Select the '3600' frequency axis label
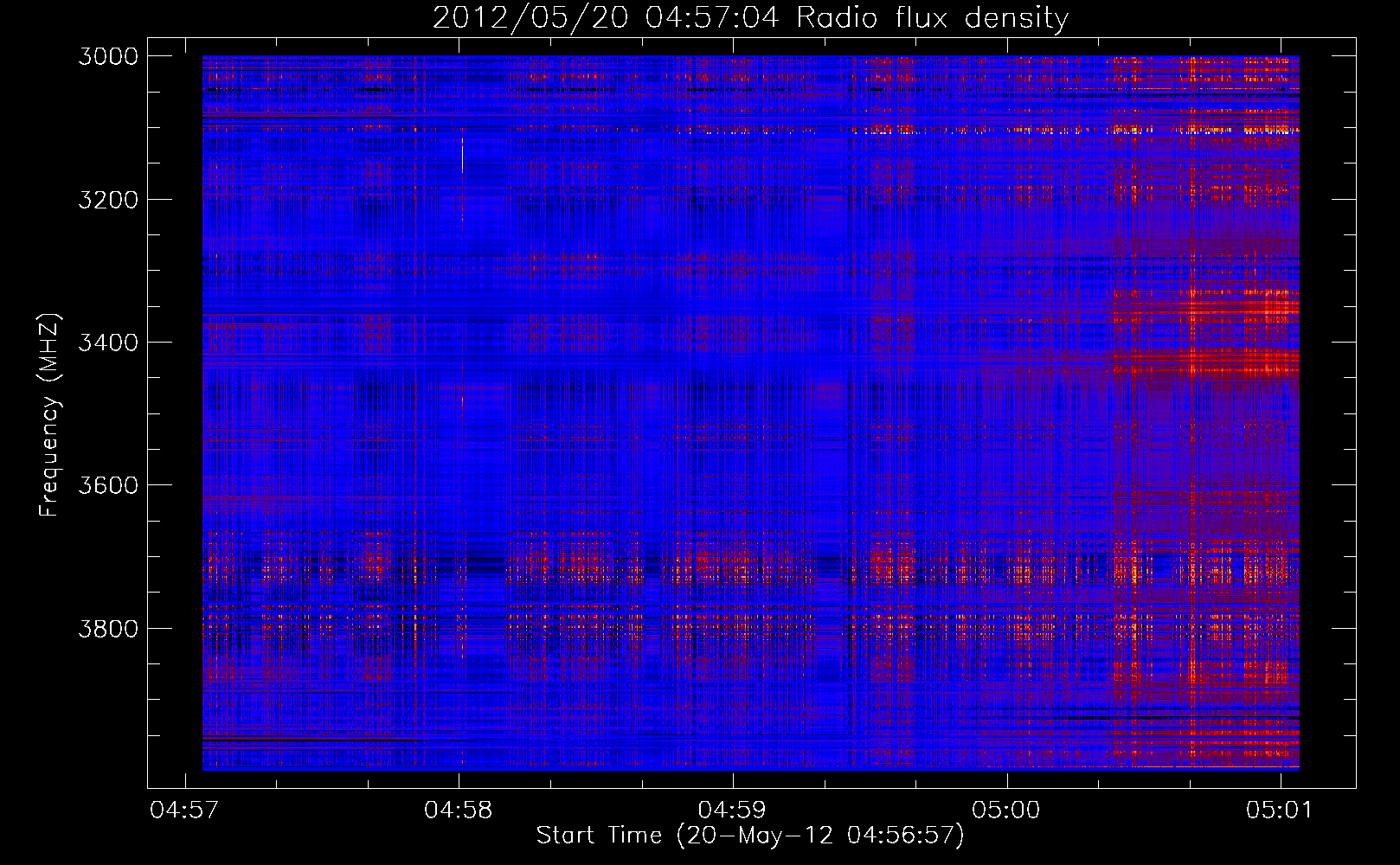Image resolution: width=1400 pixels, height=865 pixels. [x=108, y=485]
